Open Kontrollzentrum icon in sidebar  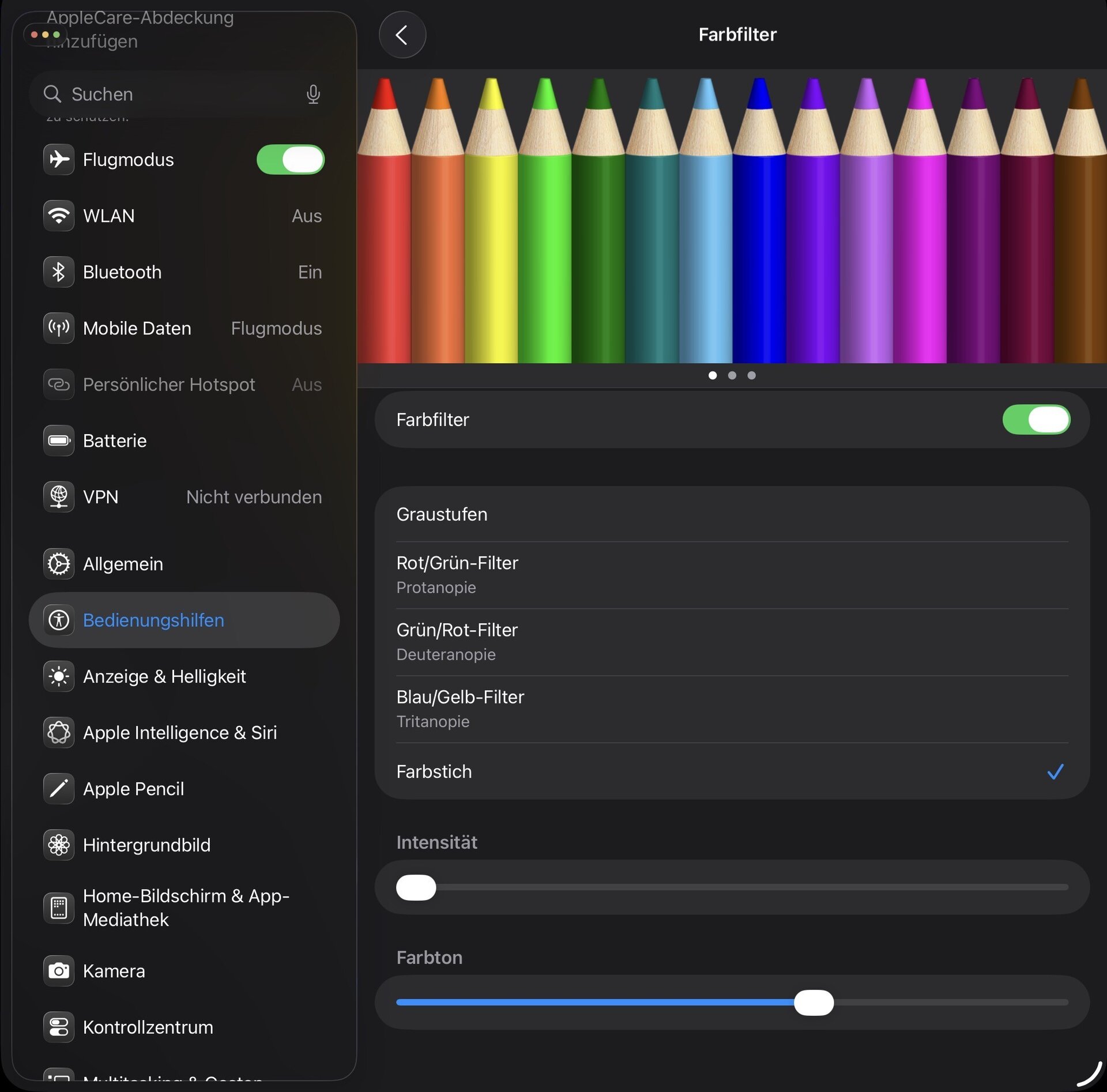point(59,1027)
